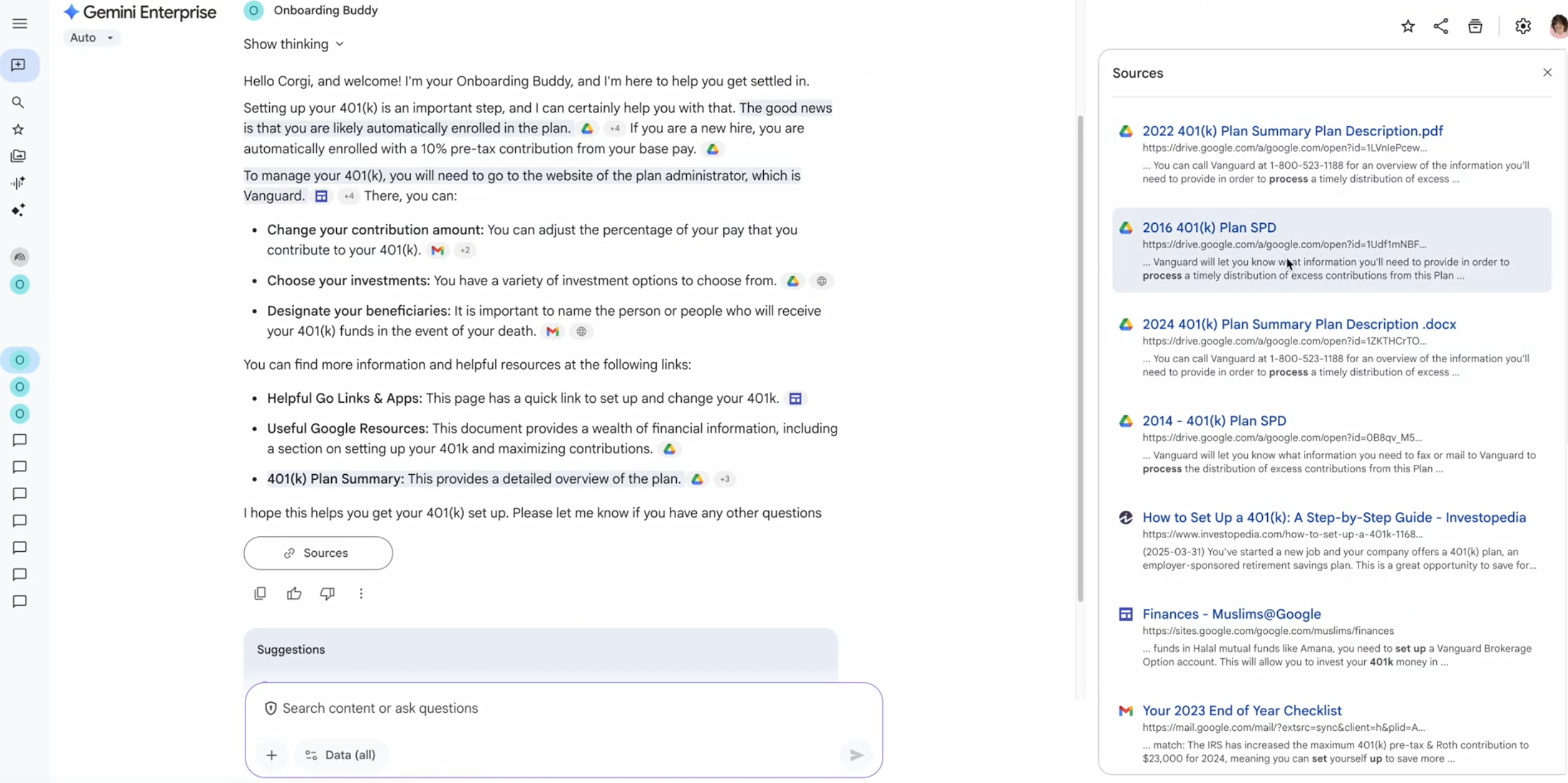
Task: Open the share icon in header
Action: tap(1441, 26)
